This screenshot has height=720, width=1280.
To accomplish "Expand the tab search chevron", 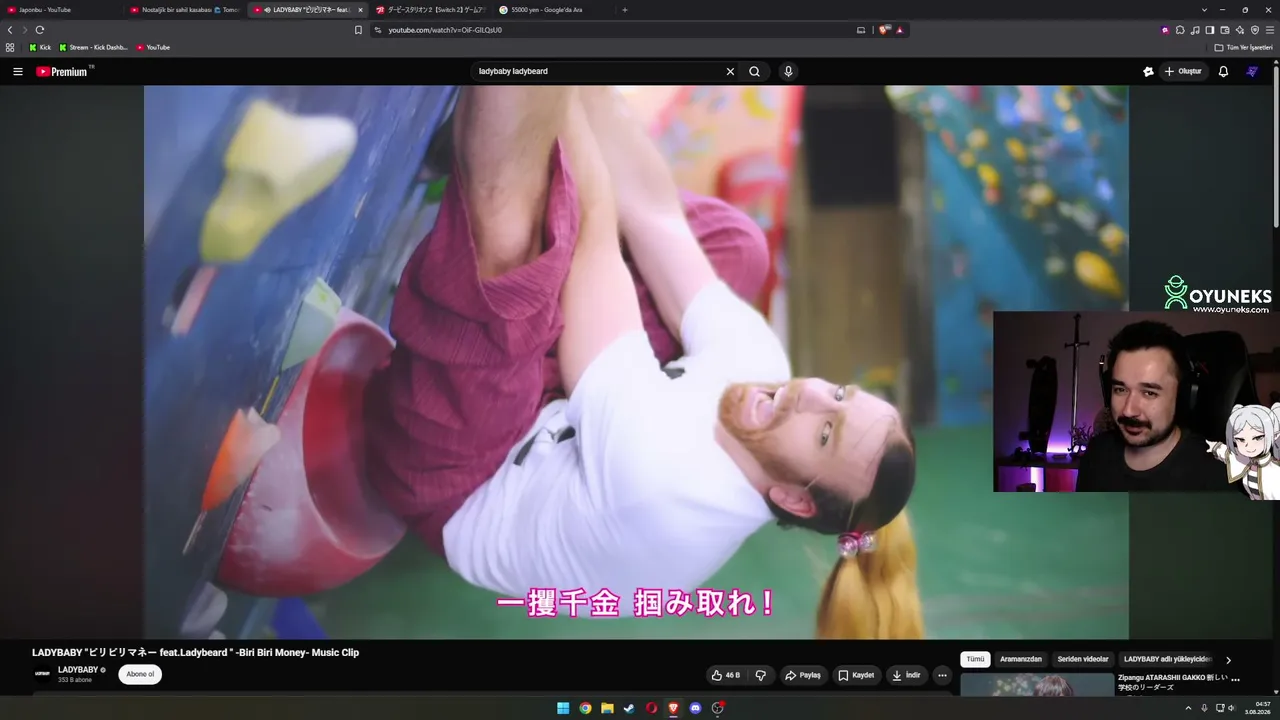I will 1203,10.
